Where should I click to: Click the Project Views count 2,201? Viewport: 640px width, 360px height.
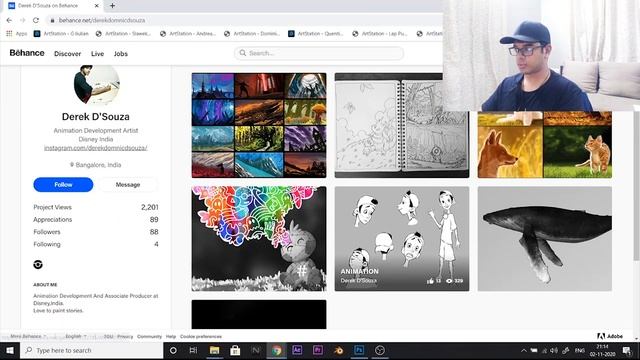149,207
